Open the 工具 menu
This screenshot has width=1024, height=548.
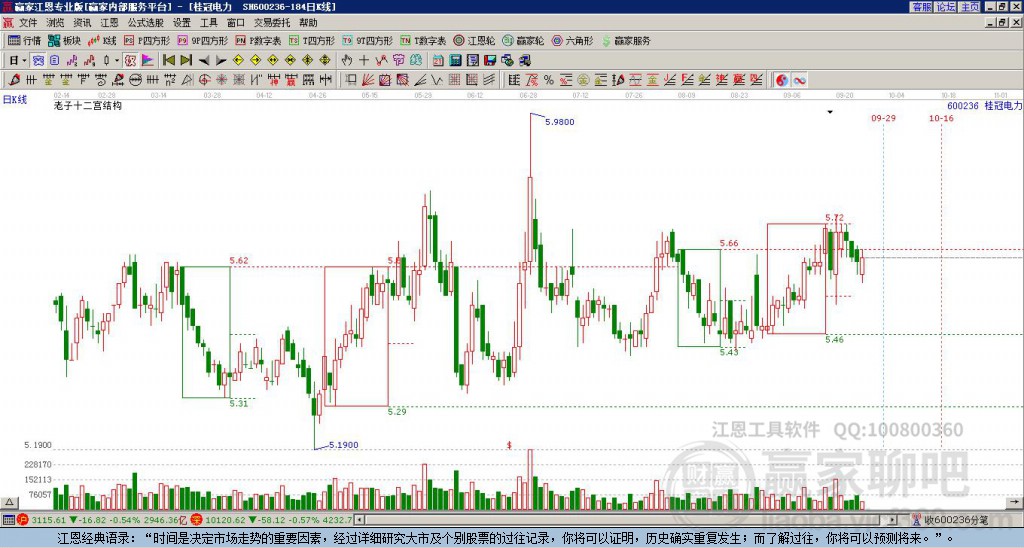[208, 23]
